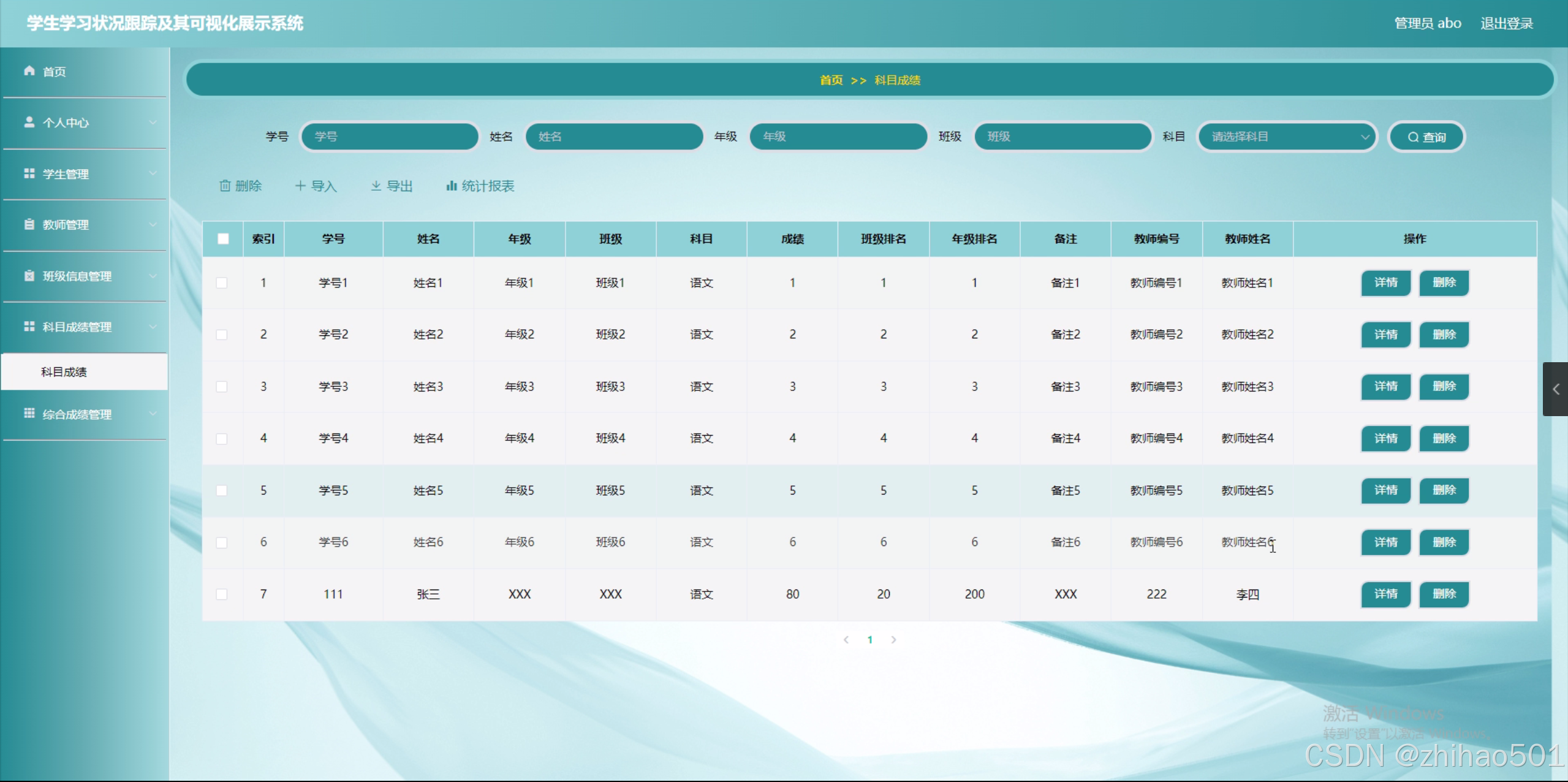The image size is (1568, 782).
Task: Click the 统计报表 bar chart icon
Action: (x=452, y=186)
